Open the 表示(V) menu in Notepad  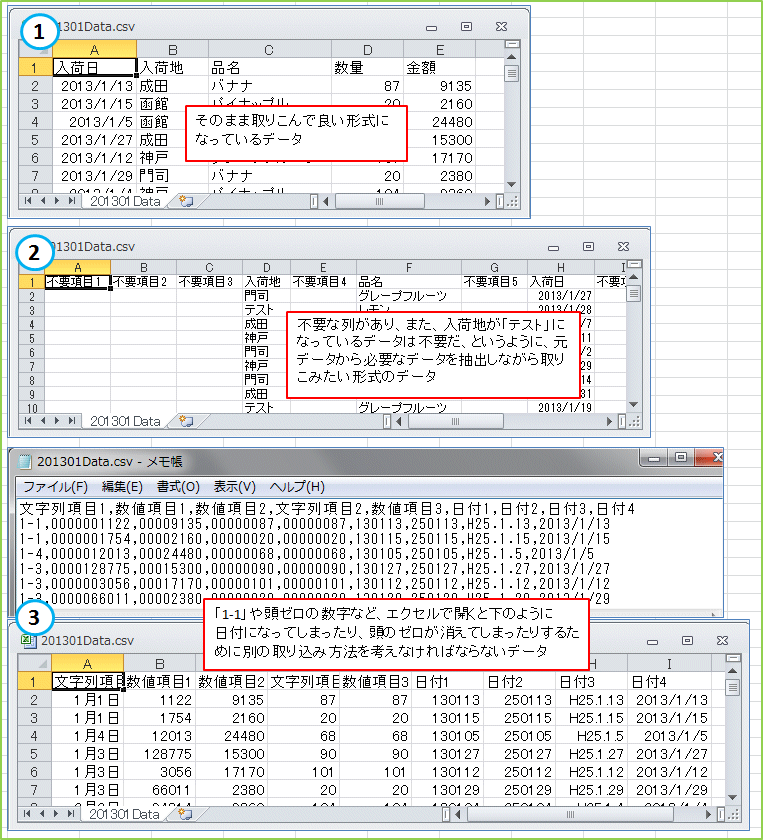click(235, 486)
